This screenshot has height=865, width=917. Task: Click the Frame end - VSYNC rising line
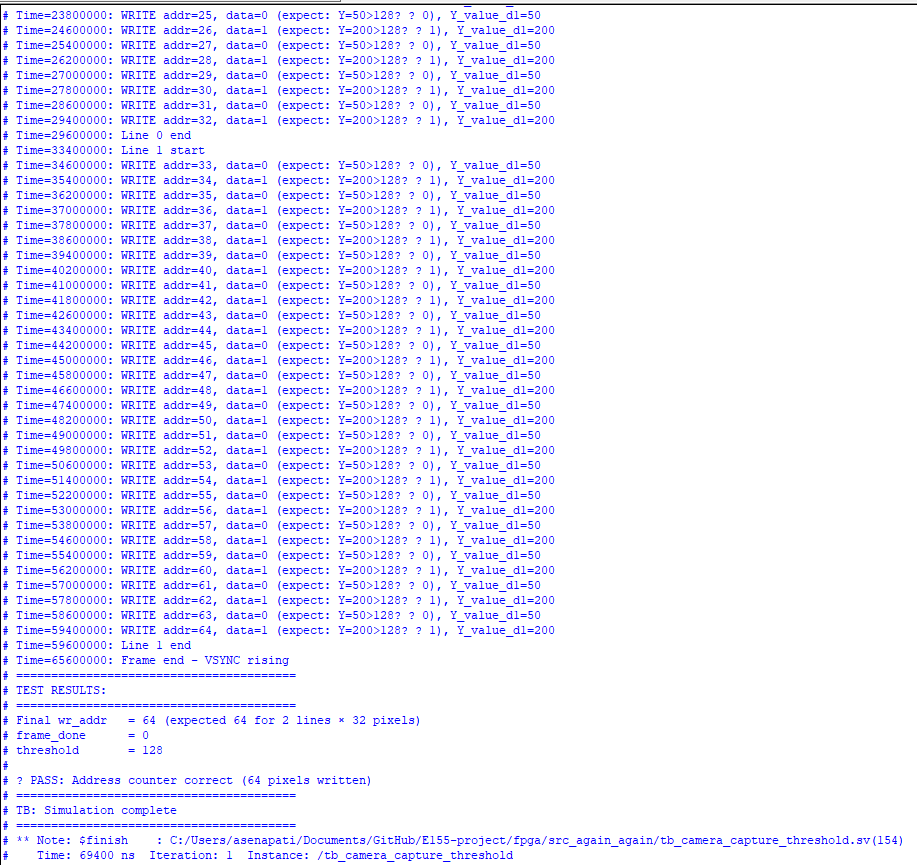[x=152, y=660]
